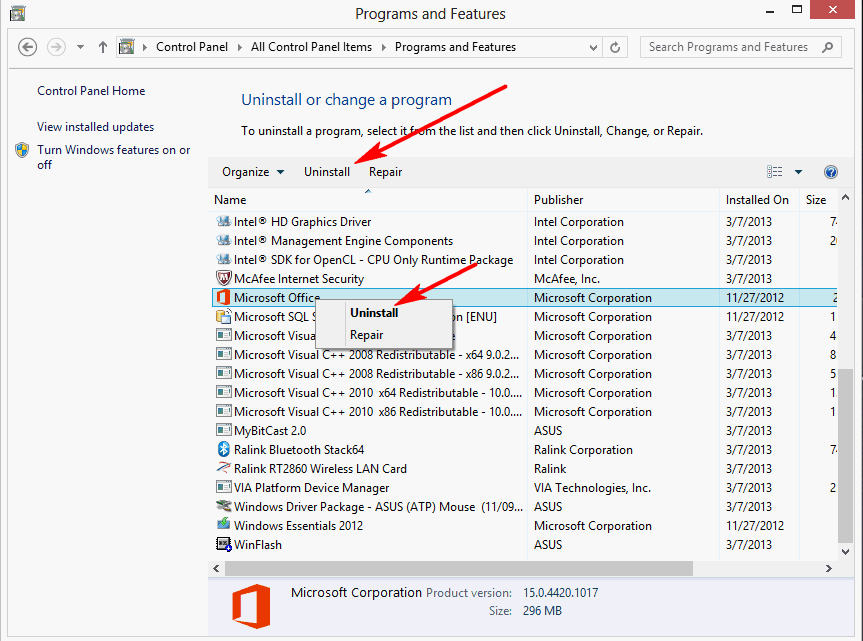Image resolution: width=863 pixels, height=641 pixels.
Task: Open the view options dropdown arrow
Action: (x=798, y=172)
